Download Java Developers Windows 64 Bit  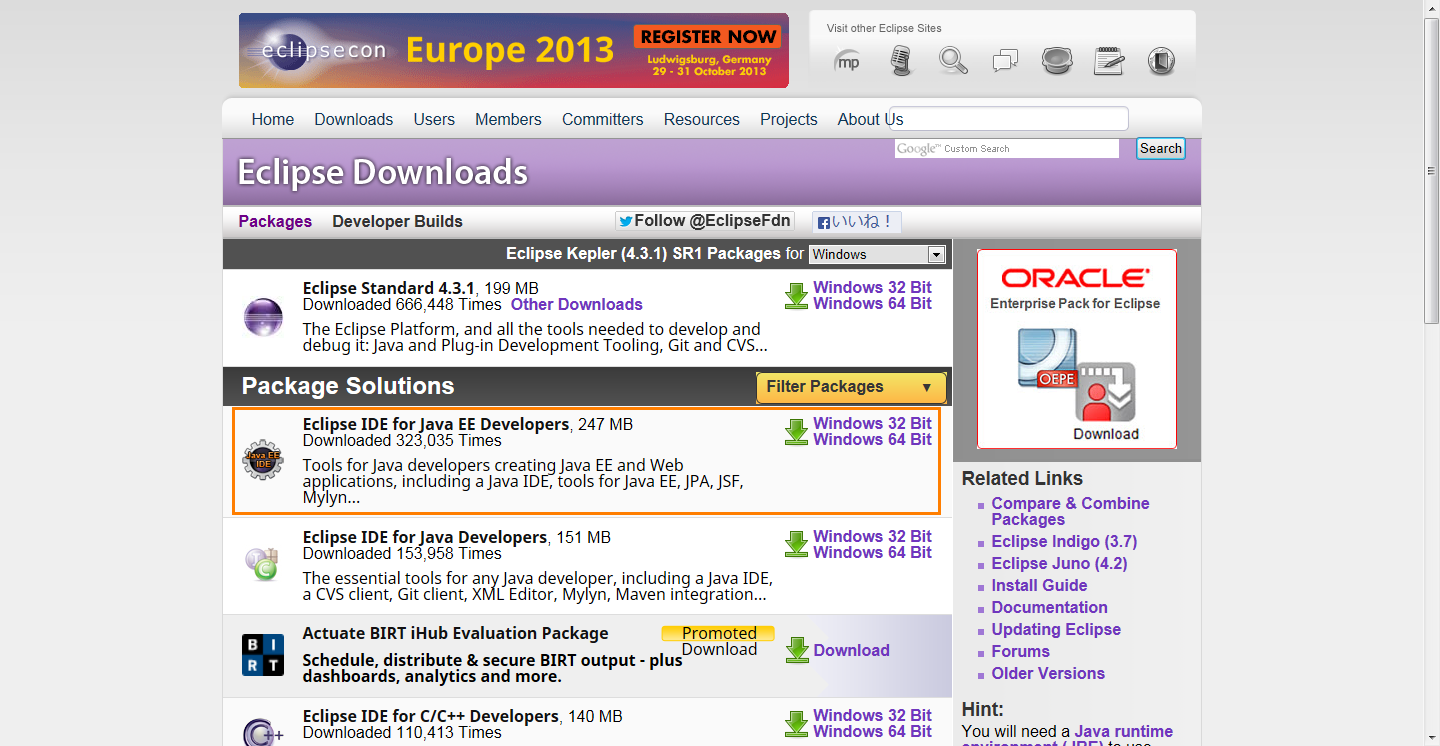[872, 552]
